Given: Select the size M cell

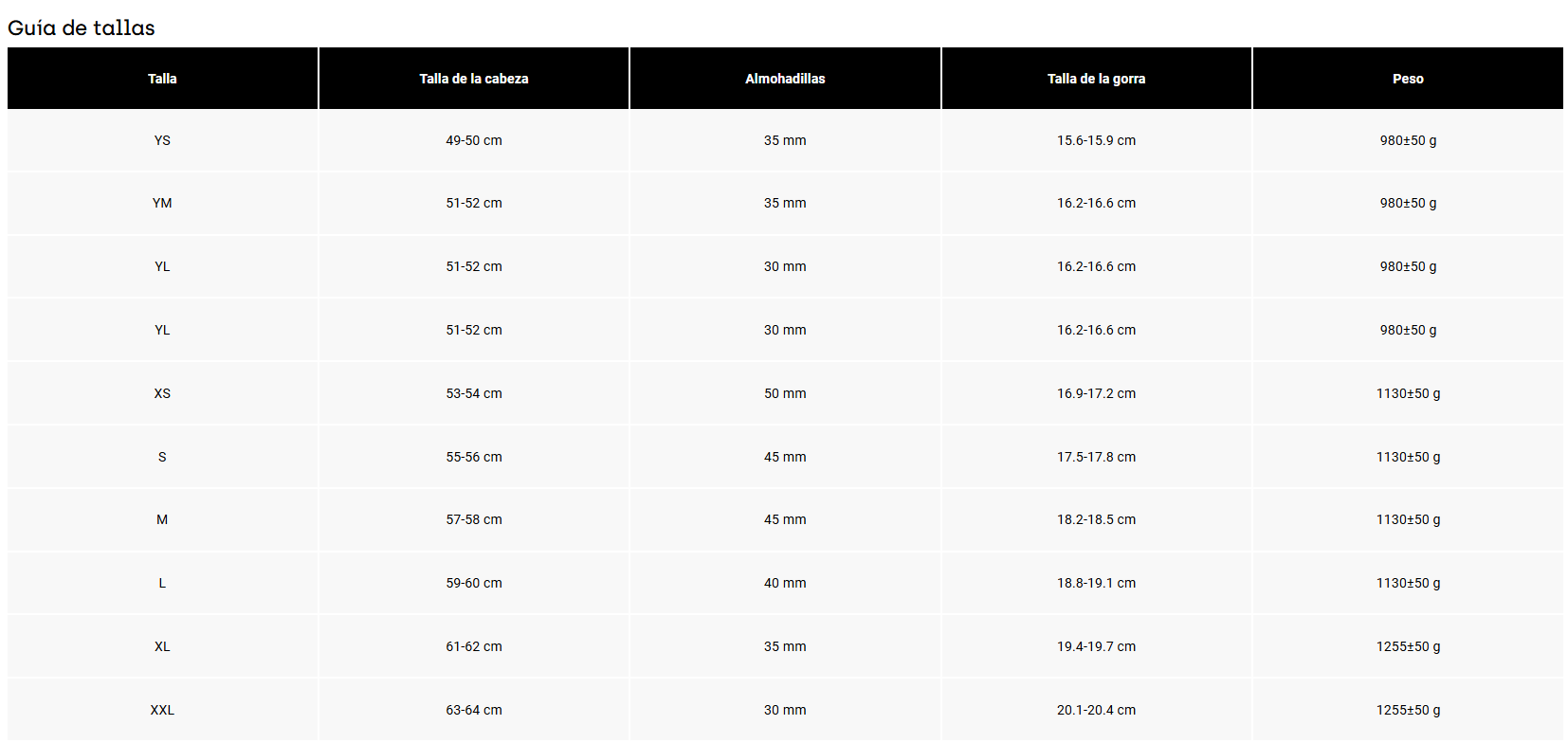Looking at the screenshot, I should (162, 519).
